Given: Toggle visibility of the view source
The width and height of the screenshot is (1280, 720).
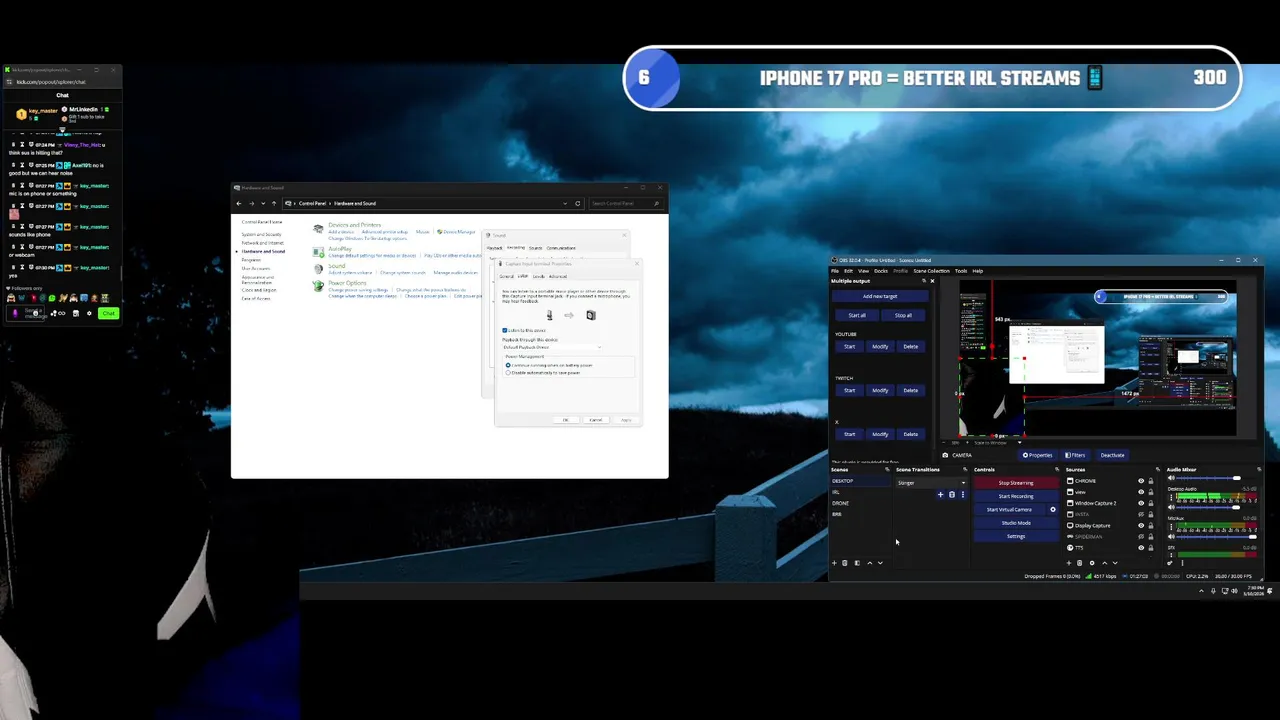Looking at the screenshot, I should (x=1141, y=492).
